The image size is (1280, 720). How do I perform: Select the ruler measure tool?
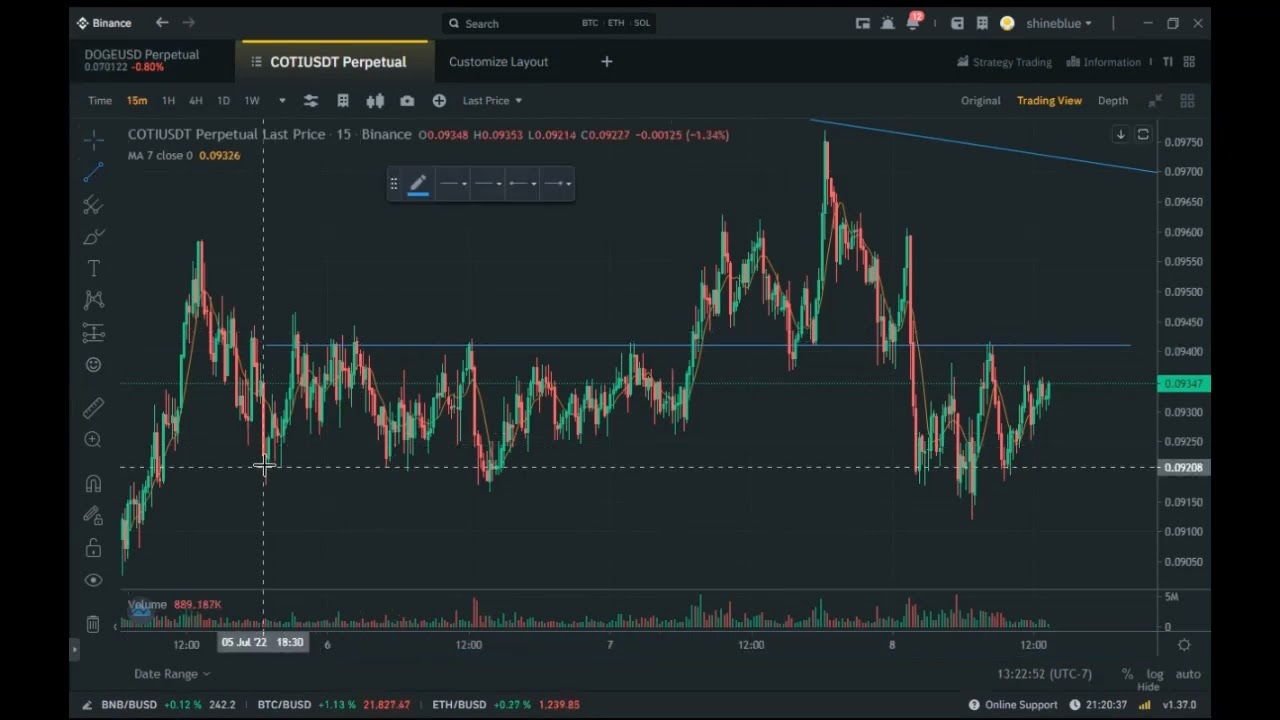pyautogui.click(x=93, y=407)
